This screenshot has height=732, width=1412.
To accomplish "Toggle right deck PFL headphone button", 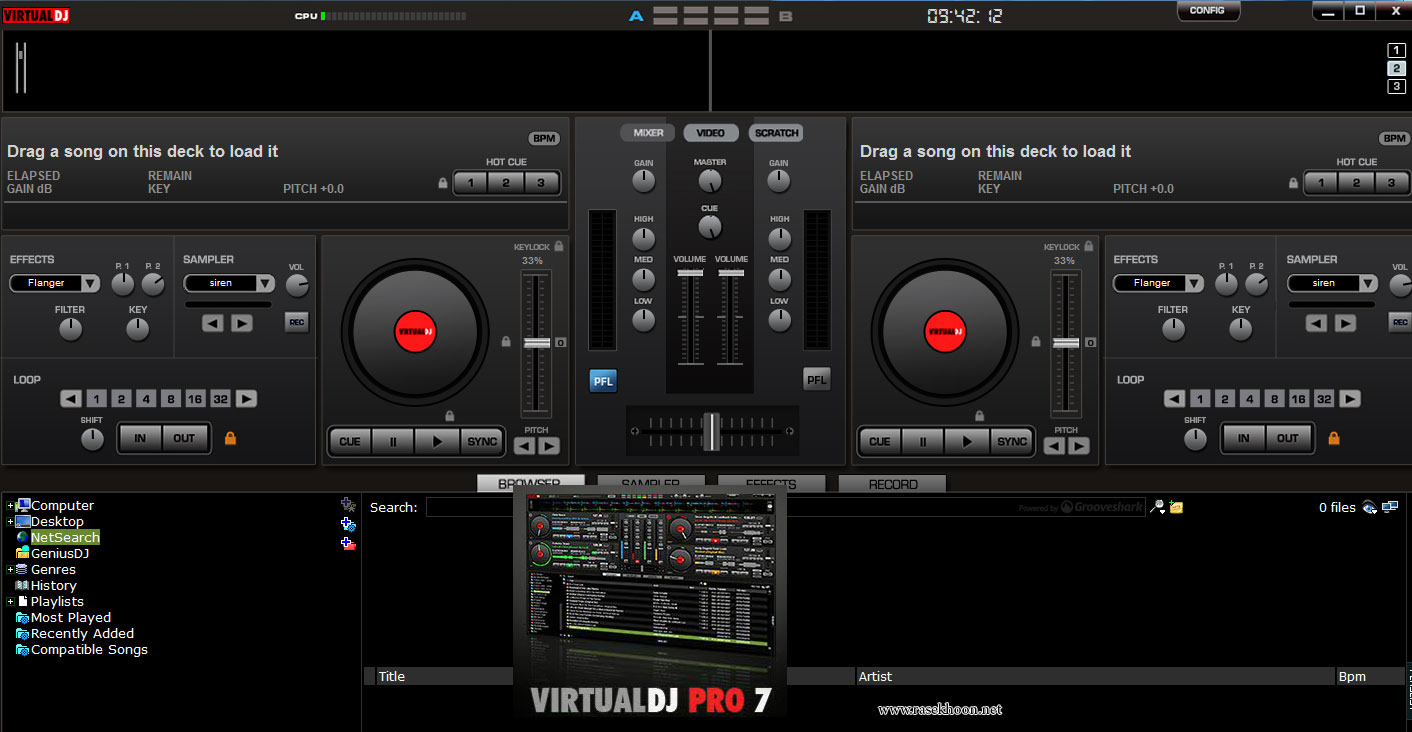I will point(817,380).
